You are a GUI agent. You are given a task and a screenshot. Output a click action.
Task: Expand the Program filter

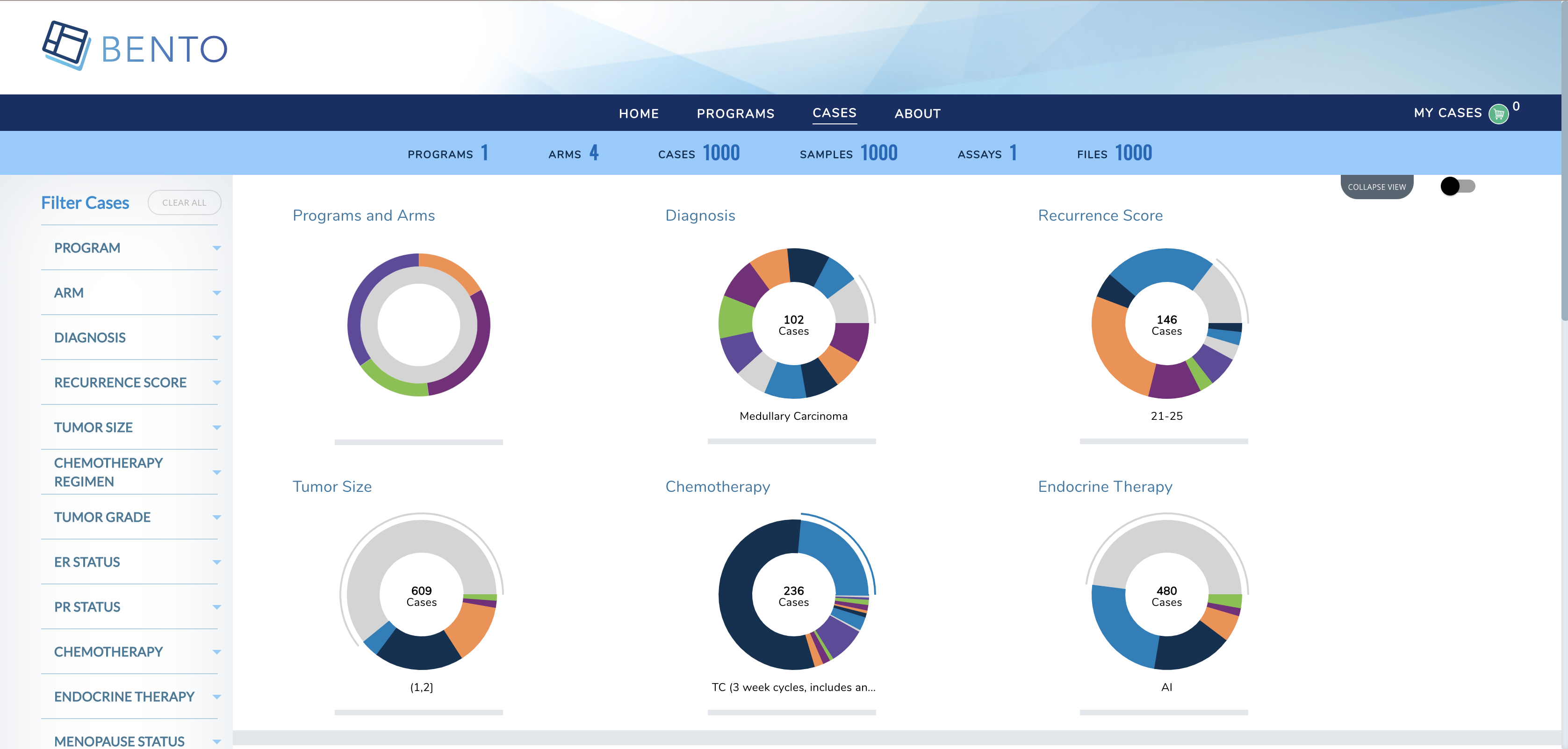[129, 248]
